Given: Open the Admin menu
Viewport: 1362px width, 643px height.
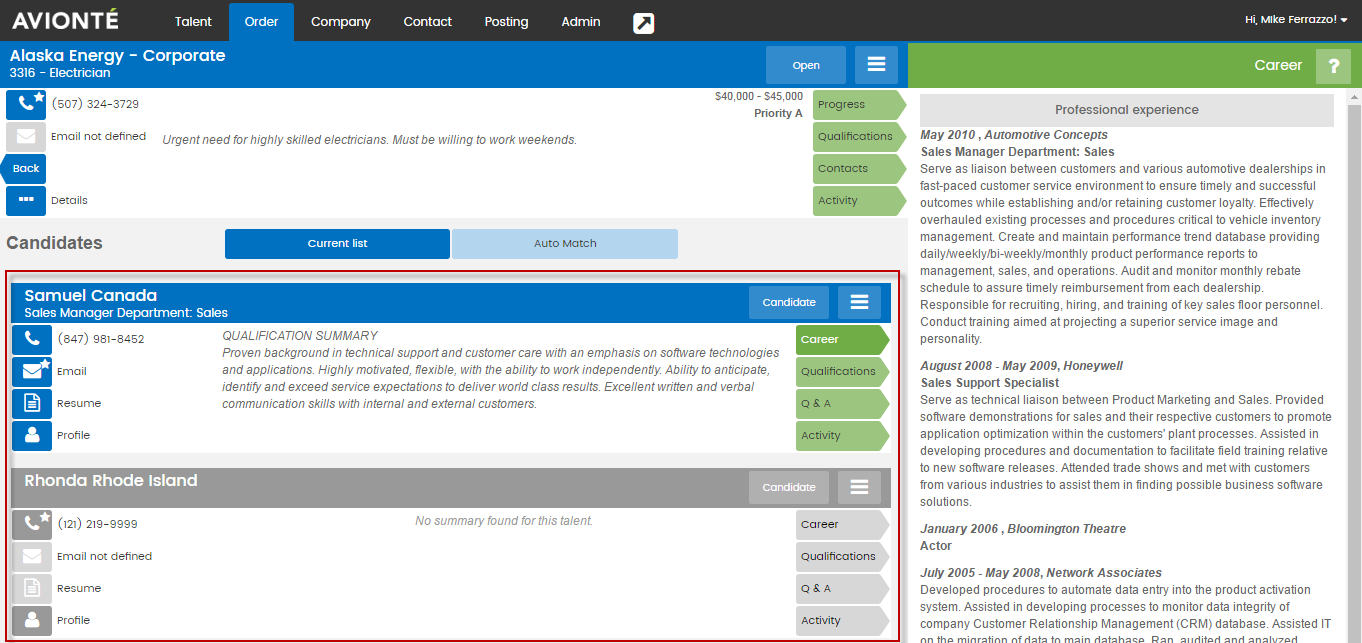Looking at the screenshot, I should (x=581, y=22).
